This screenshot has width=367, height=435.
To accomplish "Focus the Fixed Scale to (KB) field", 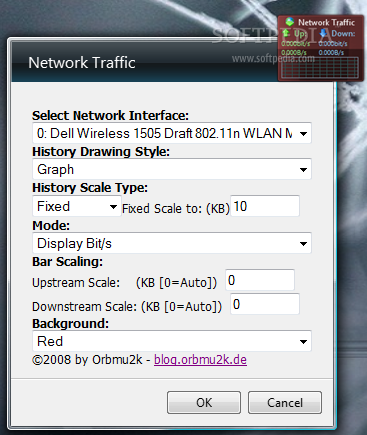I will [265, 206].
